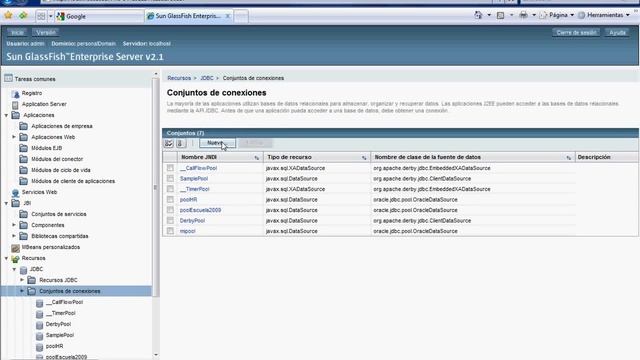Click the Versión header button

pos(46,33)
